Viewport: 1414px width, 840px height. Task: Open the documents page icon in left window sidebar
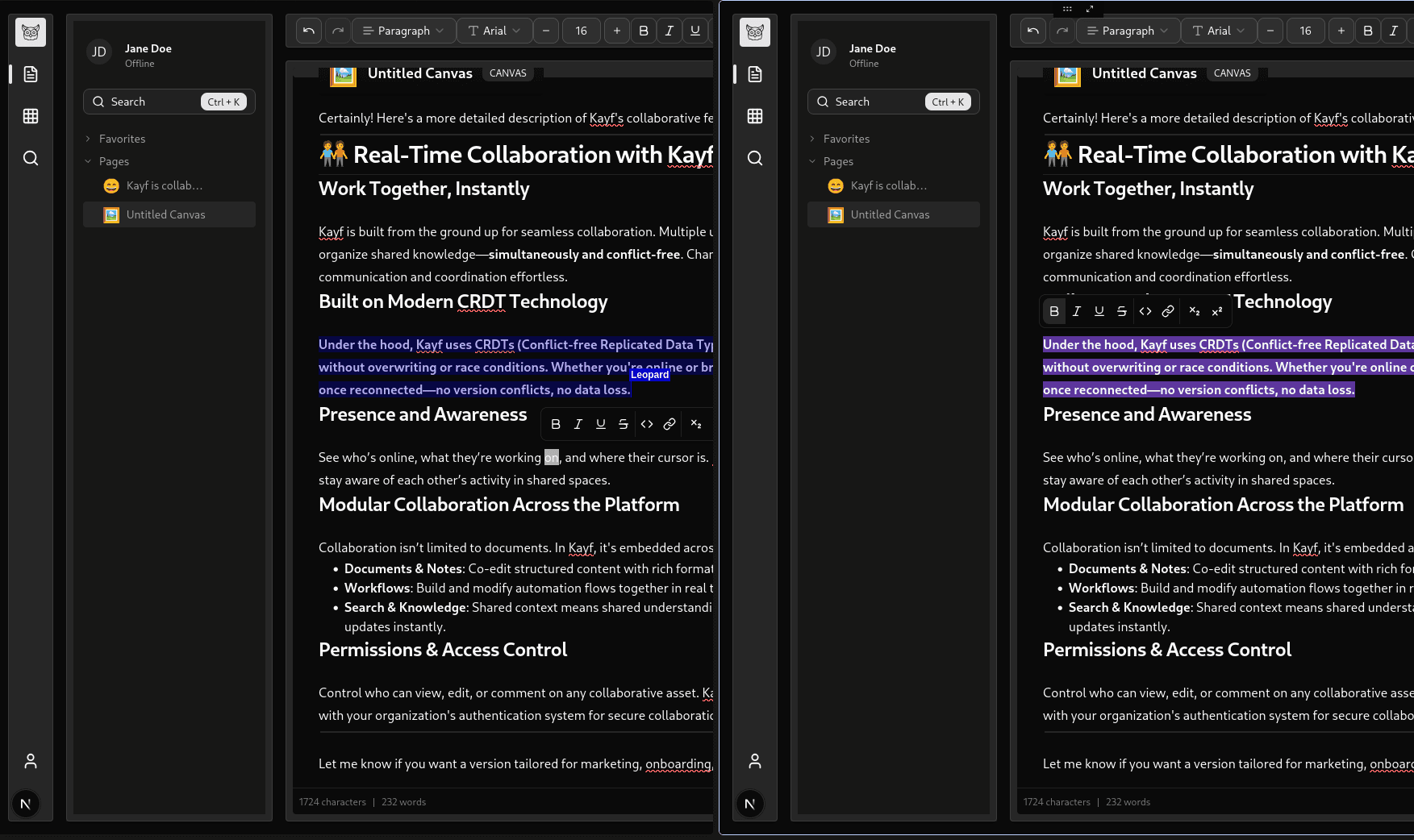(31, 74)
